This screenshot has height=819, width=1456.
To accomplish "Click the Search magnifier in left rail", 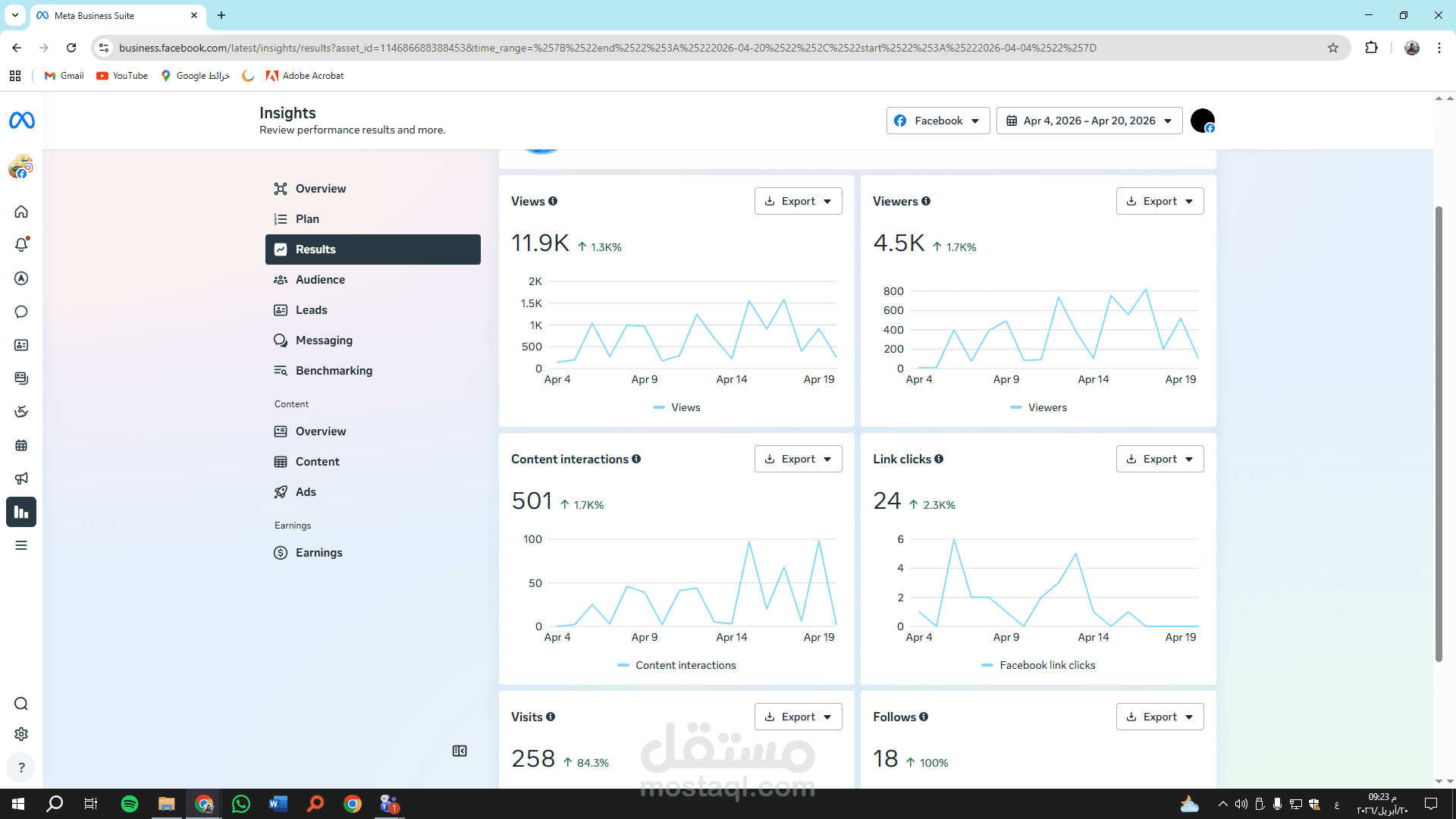I will [x=21, y=704].
